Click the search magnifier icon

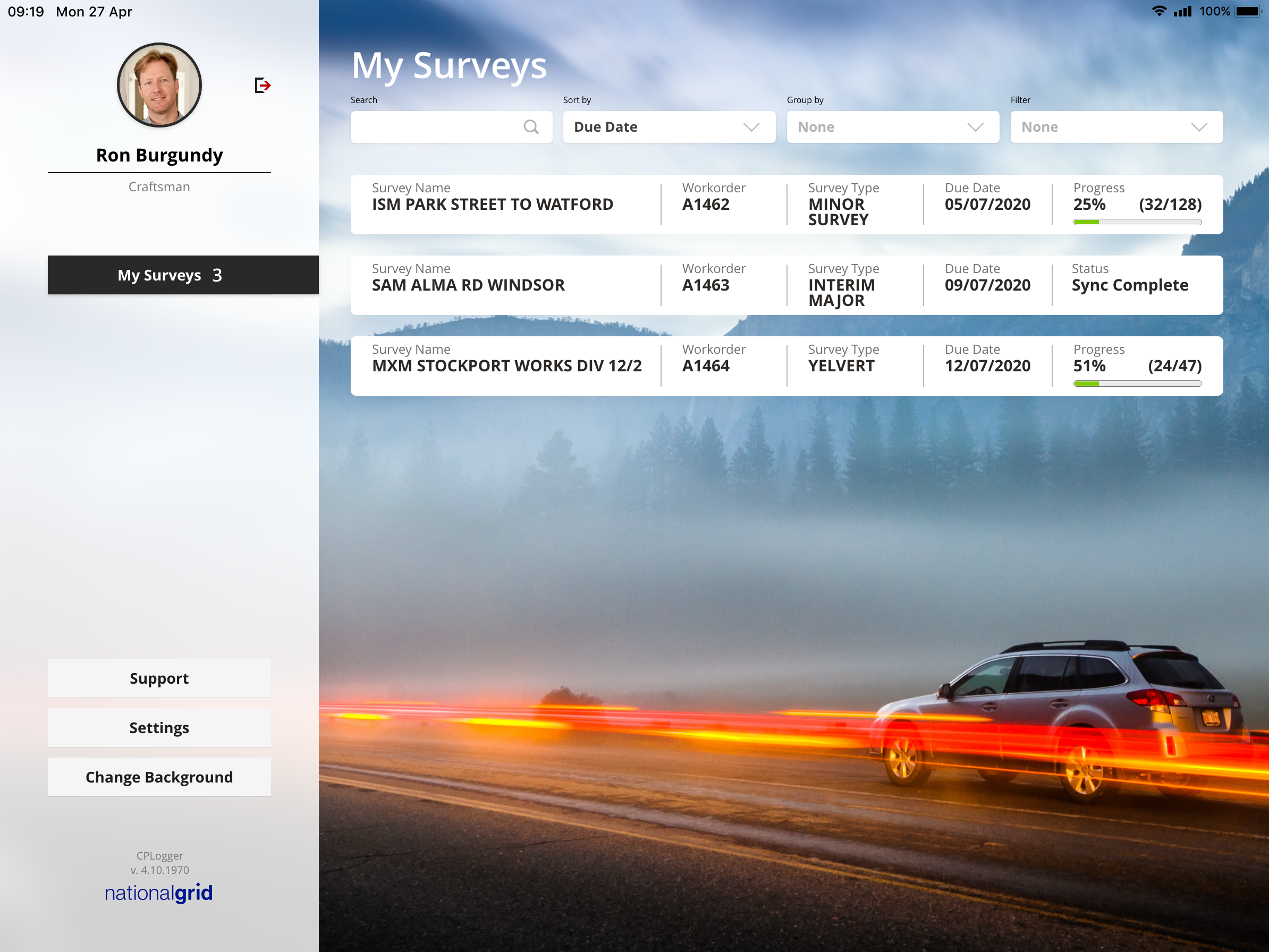click(531, 127)
